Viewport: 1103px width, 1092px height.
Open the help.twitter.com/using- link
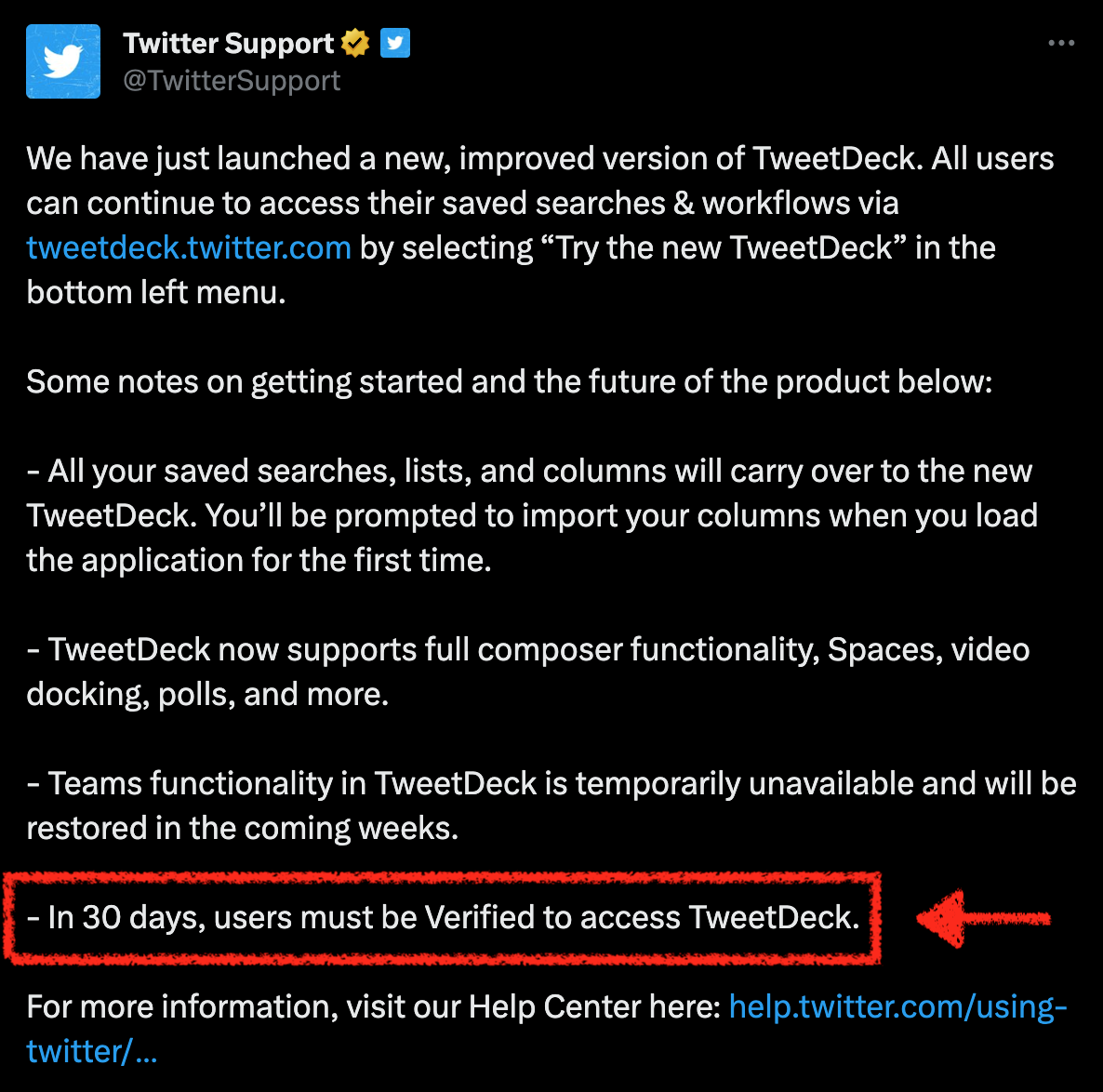[x=898, y=1006]
